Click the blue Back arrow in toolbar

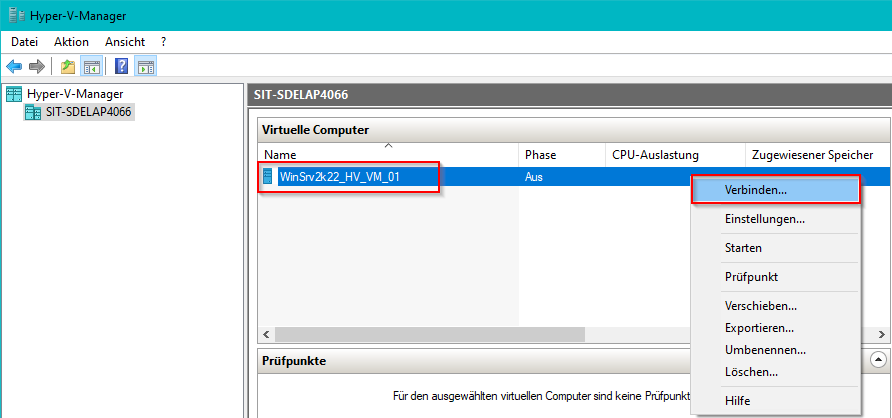coord(14,67)
